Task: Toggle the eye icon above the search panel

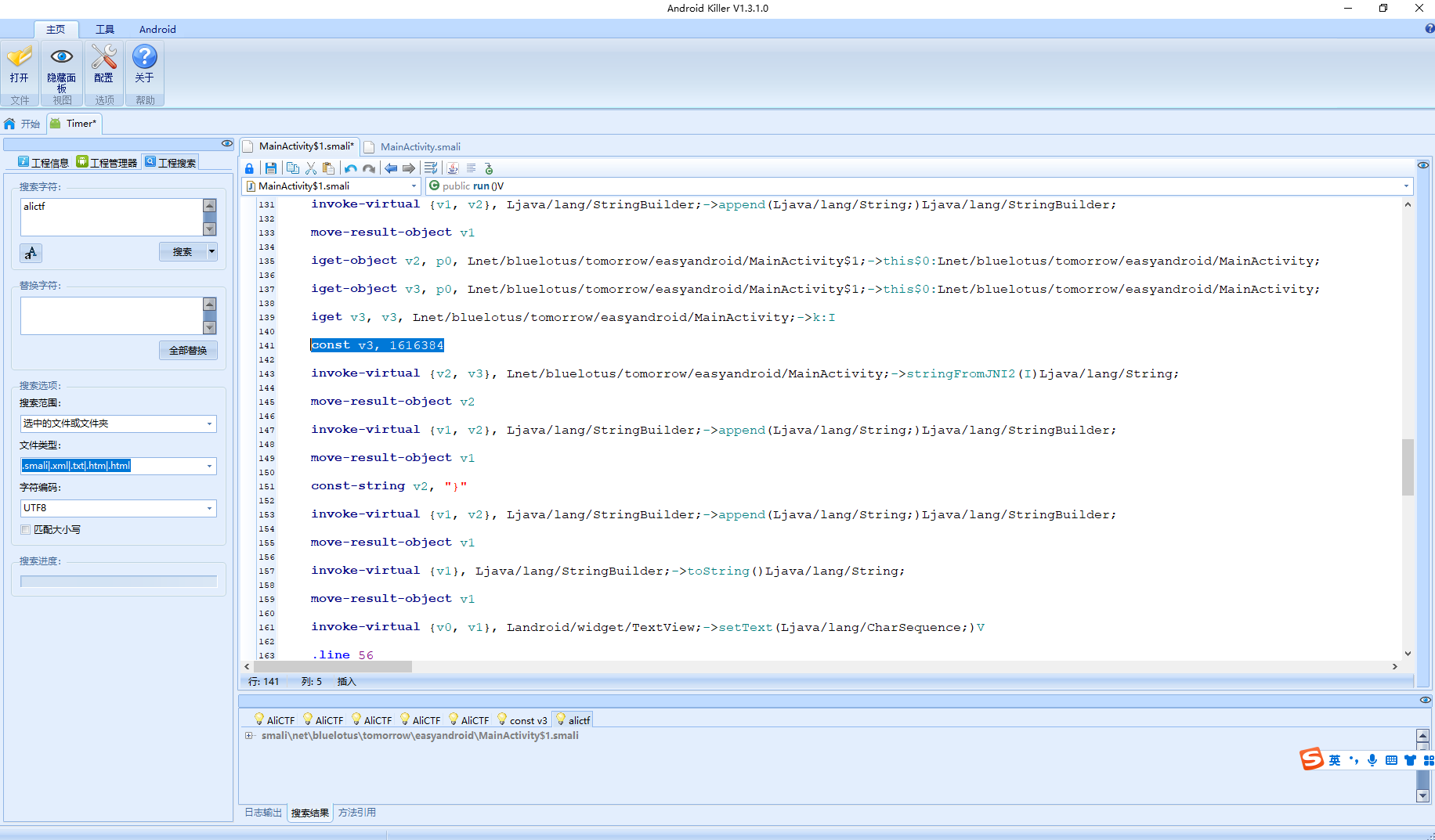Action: 226,143
